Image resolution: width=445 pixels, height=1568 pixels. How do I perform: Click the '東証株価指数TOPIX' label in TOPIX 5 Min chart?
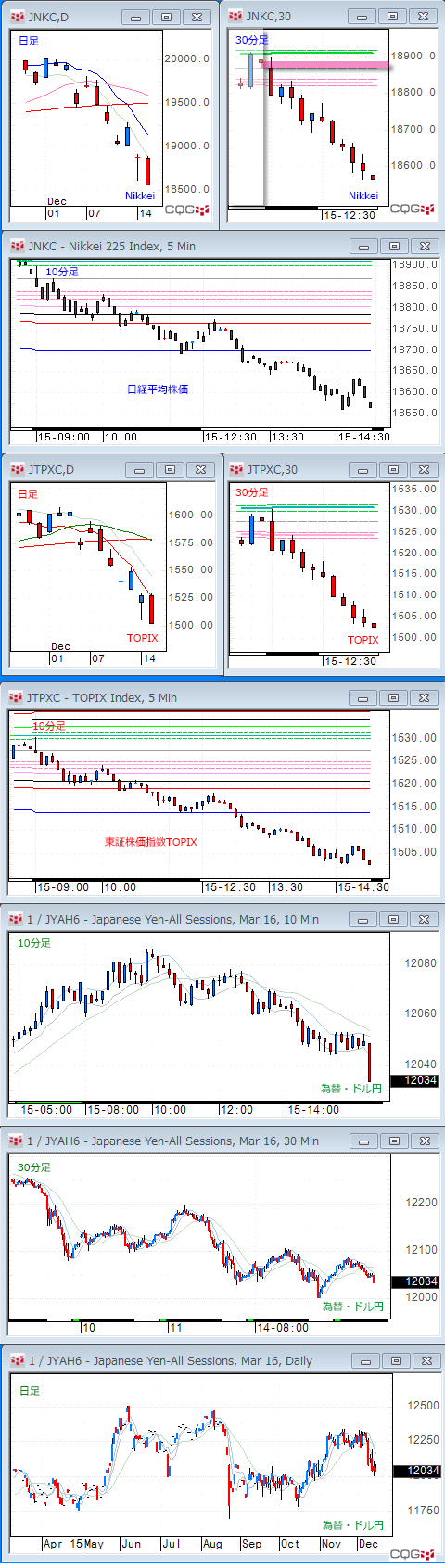tap(151, 842)
